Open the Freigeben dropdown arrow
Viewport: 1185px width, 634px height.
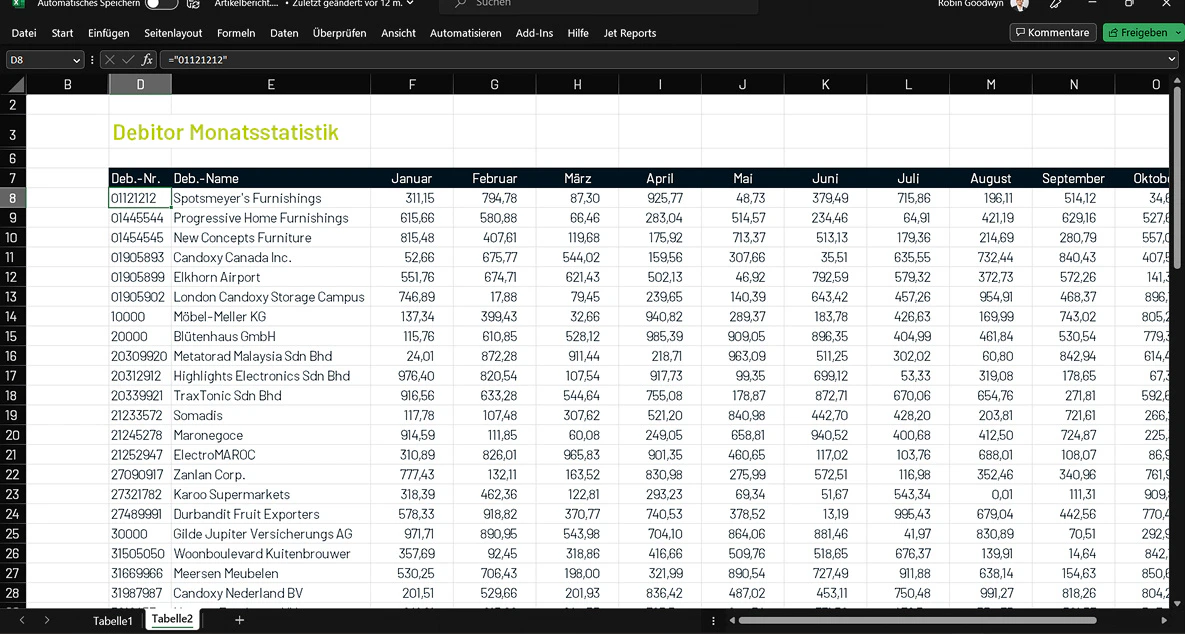coord(1177,32)
